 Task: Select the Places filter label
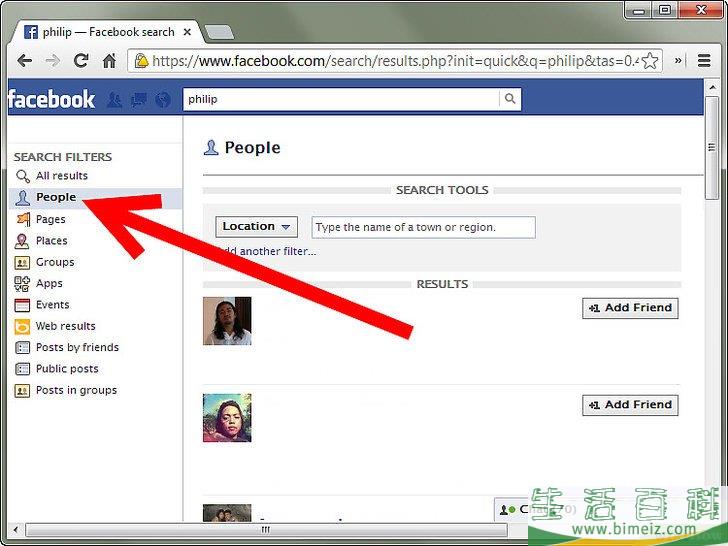click(x=52, y=240)
